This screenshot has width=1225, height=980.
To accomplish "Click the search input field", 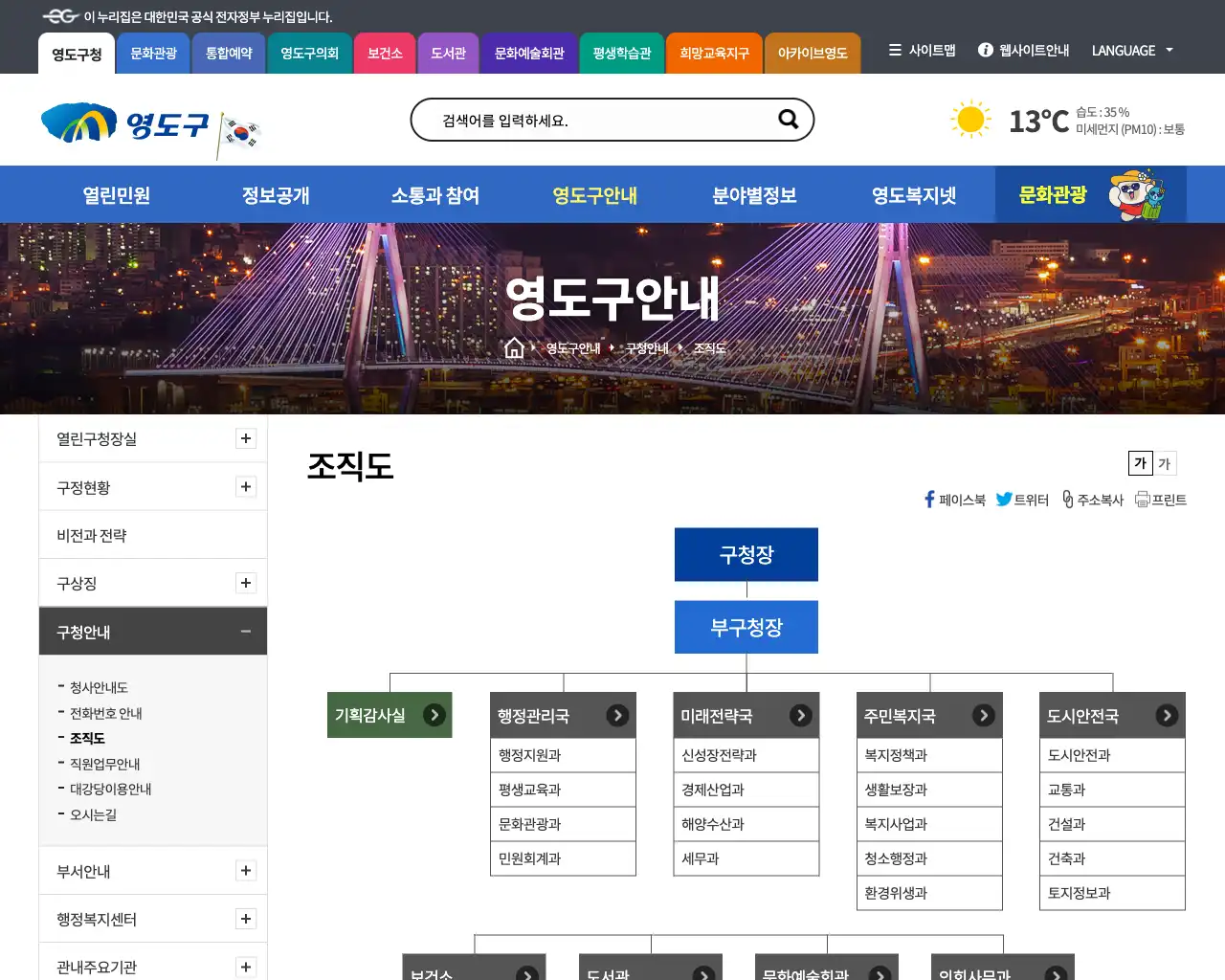I will click(x=593, y=119).
